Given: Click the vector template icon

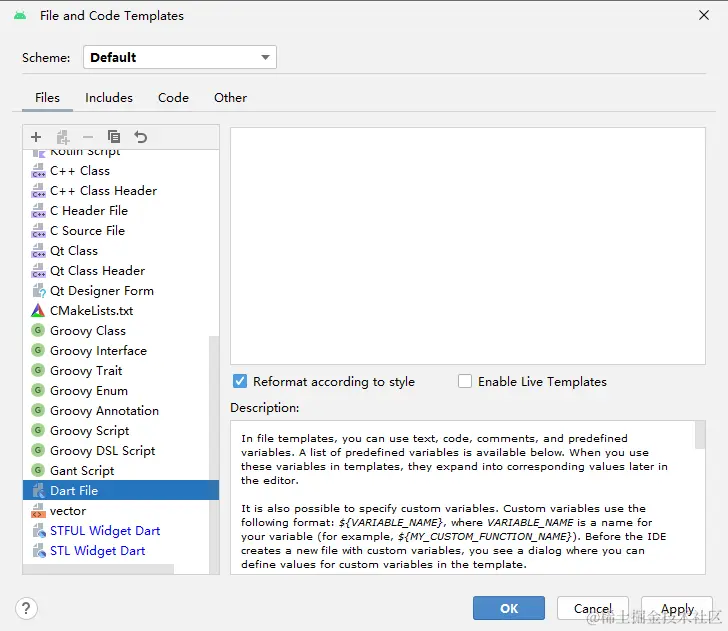Looking at the screenshot, I should tap(38, 511).
